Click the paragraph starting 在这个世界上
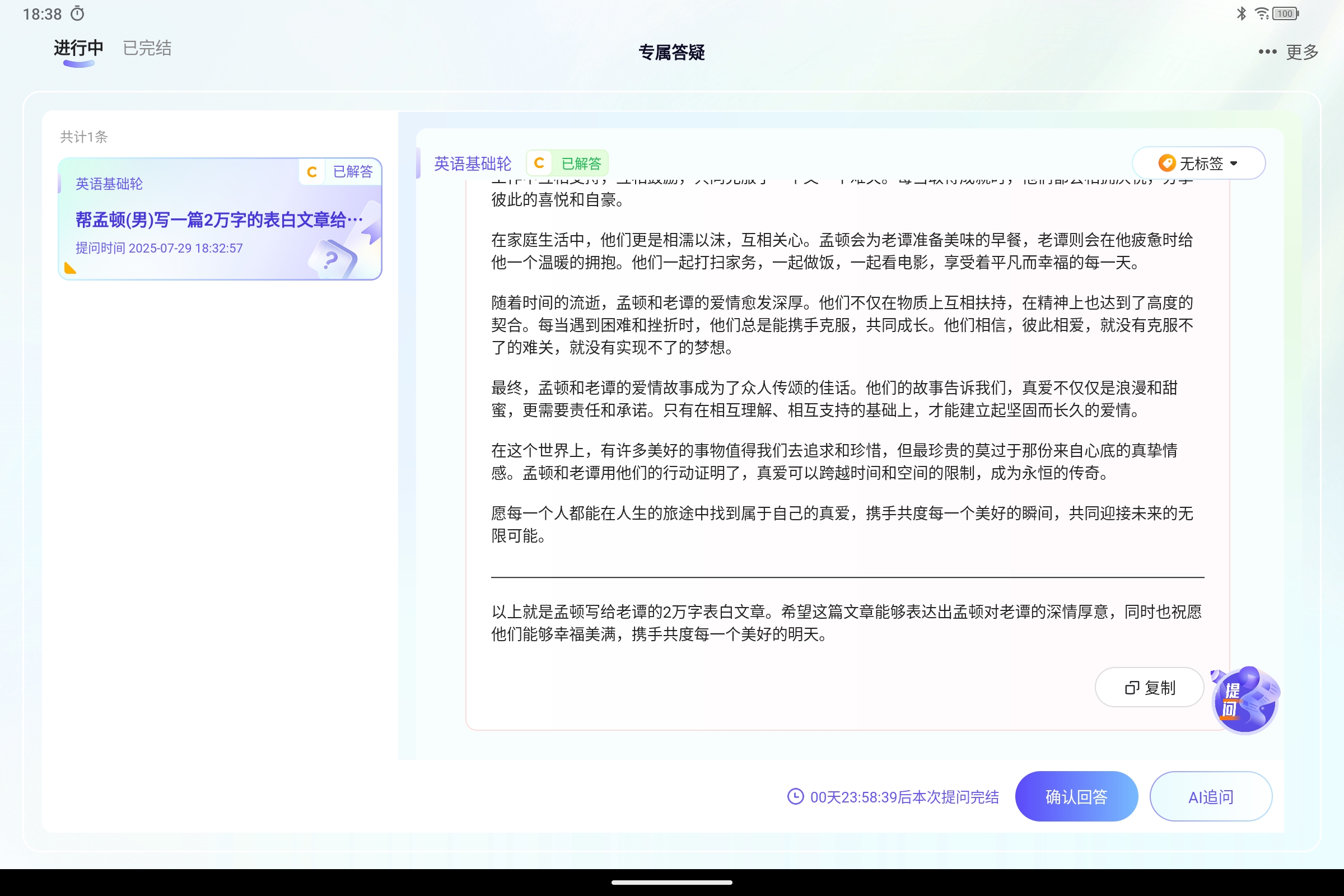The image size is (1344, 896). [x=834, y=461]
